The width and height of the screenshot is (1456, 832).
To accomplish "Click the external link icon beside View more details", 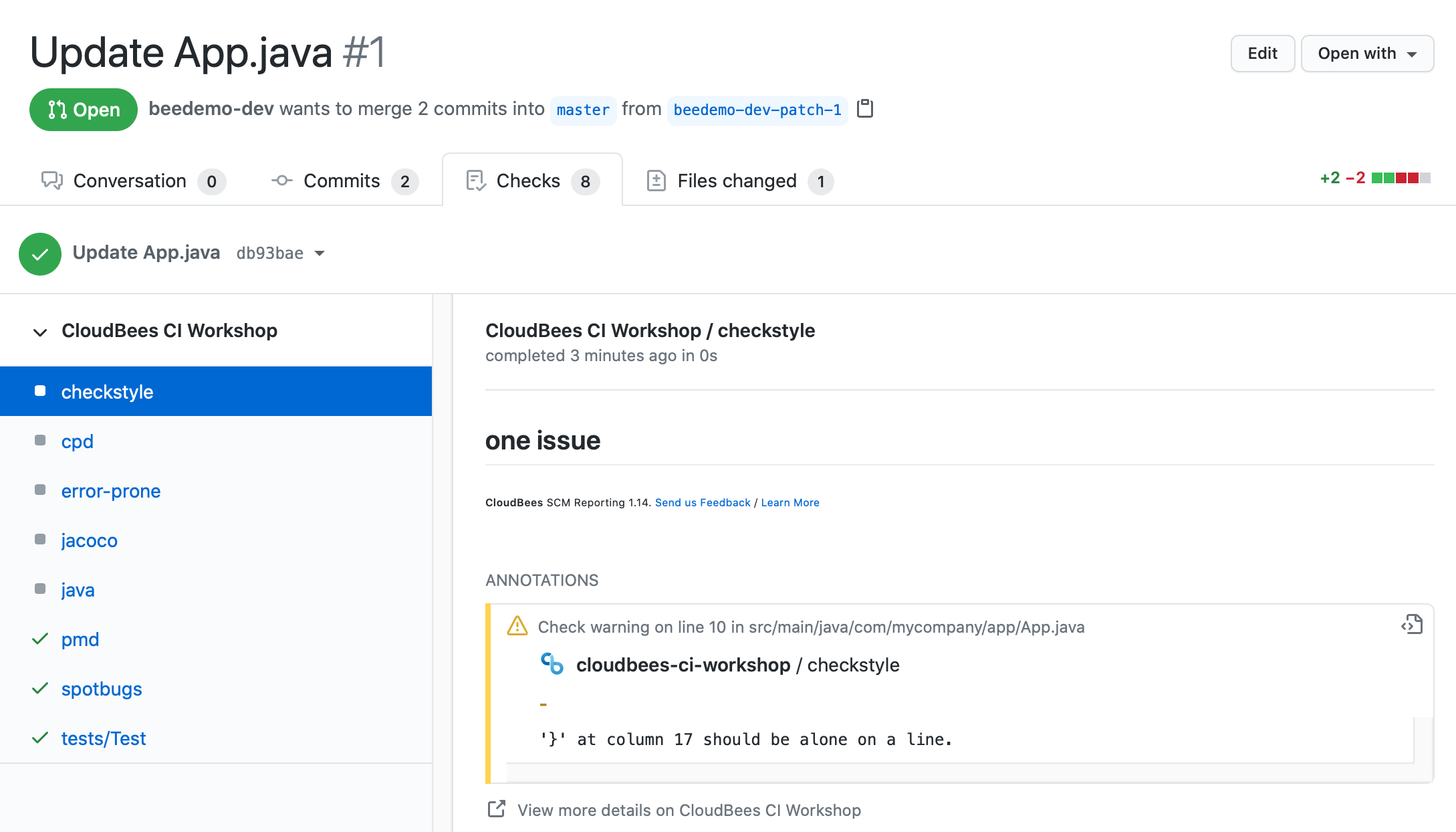I will point(496,809).
